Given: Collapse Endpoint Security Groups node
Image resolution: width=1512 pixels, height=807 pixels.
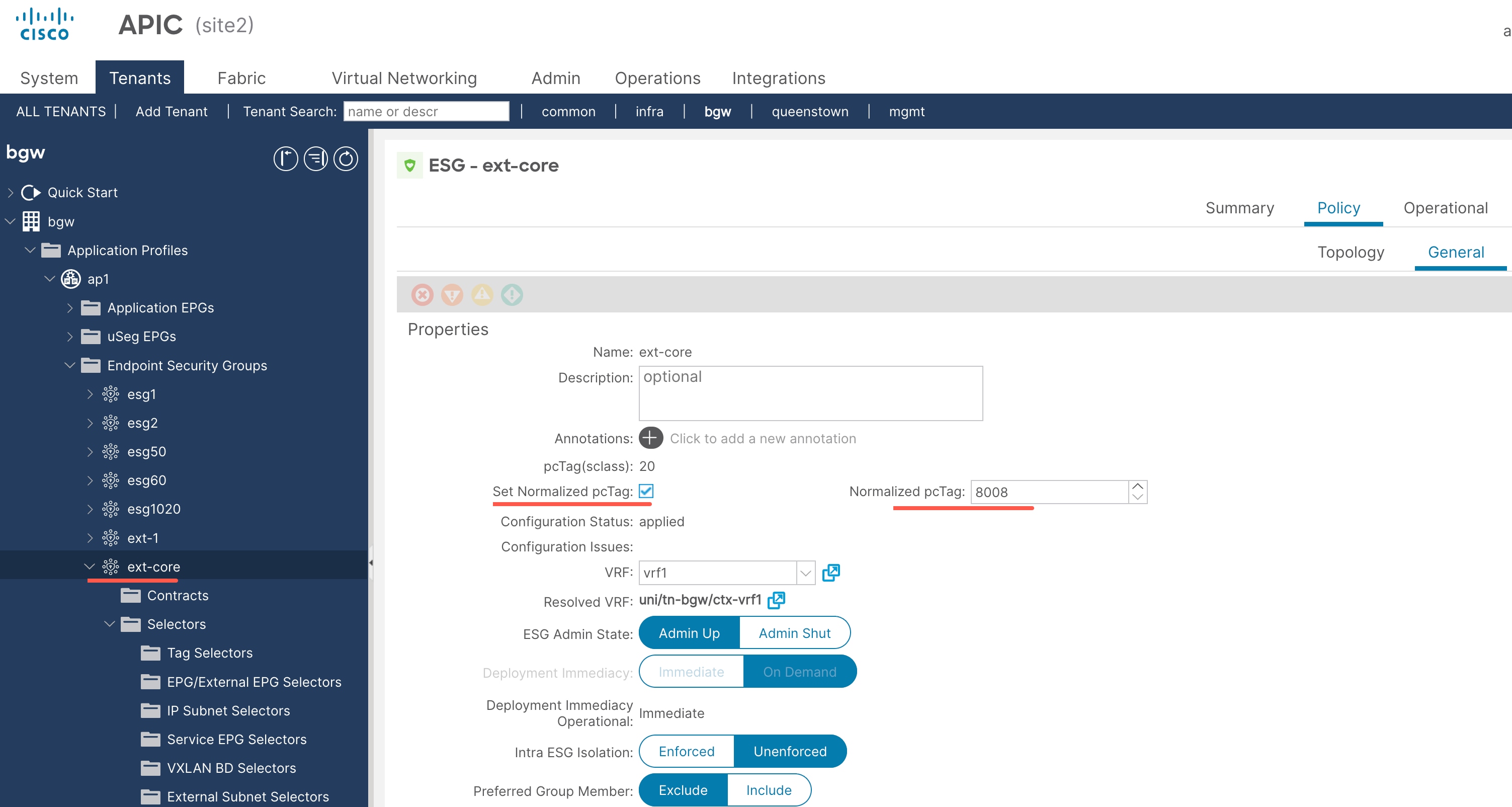Looking at the screenshot, I should [70, 365].
